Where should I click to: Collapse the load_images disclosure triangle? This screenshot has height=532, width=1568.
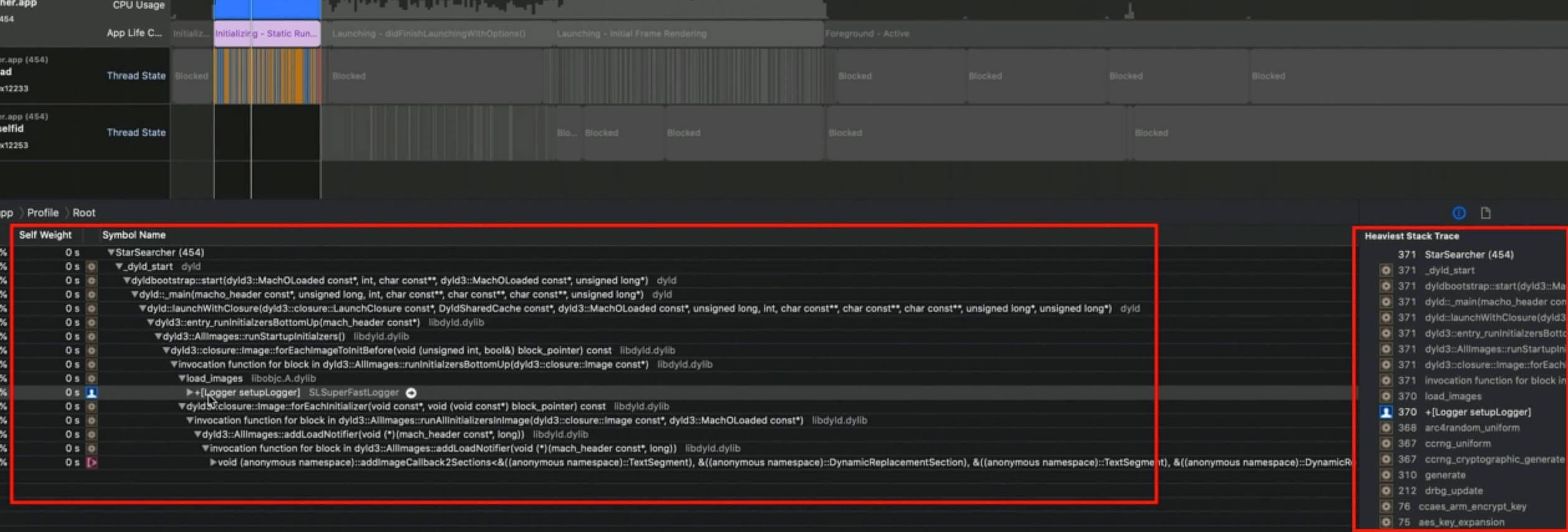(x=182, y=379)
